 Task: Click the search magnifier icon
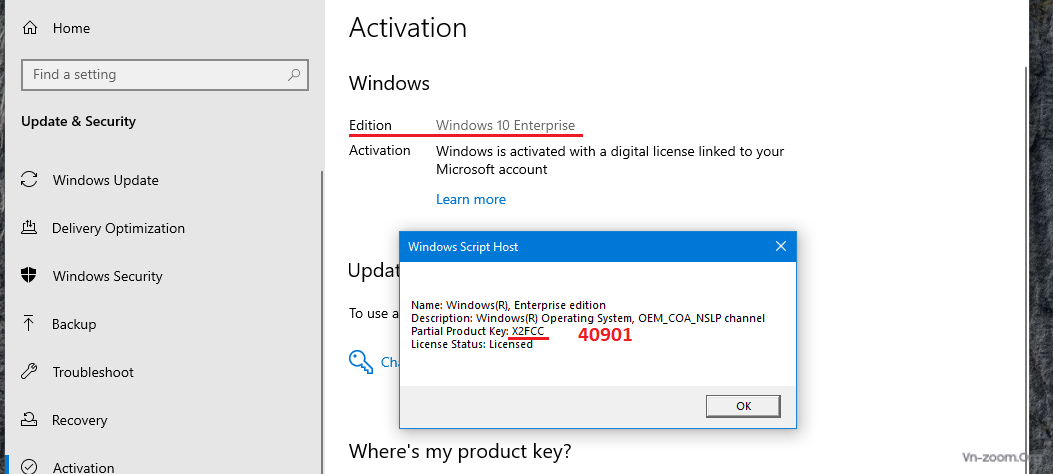293,75
